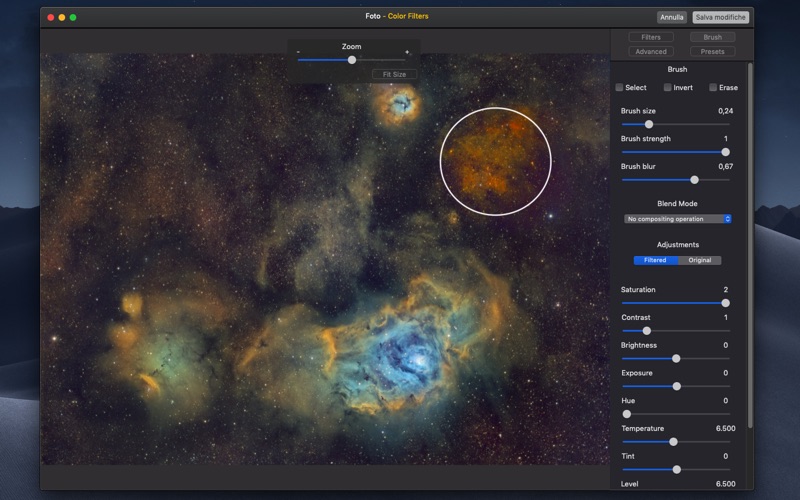Click the Temperature value 6.500
This screenshot has width=800, height=500.
pyautogui.click(x=726, y=429)
